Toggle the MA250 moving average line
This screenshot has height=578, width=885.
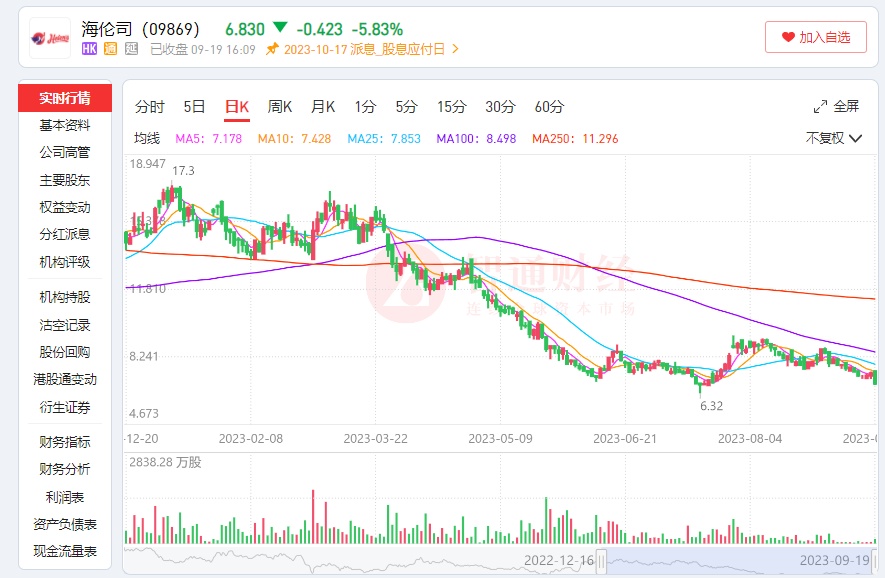pos(575,138)
